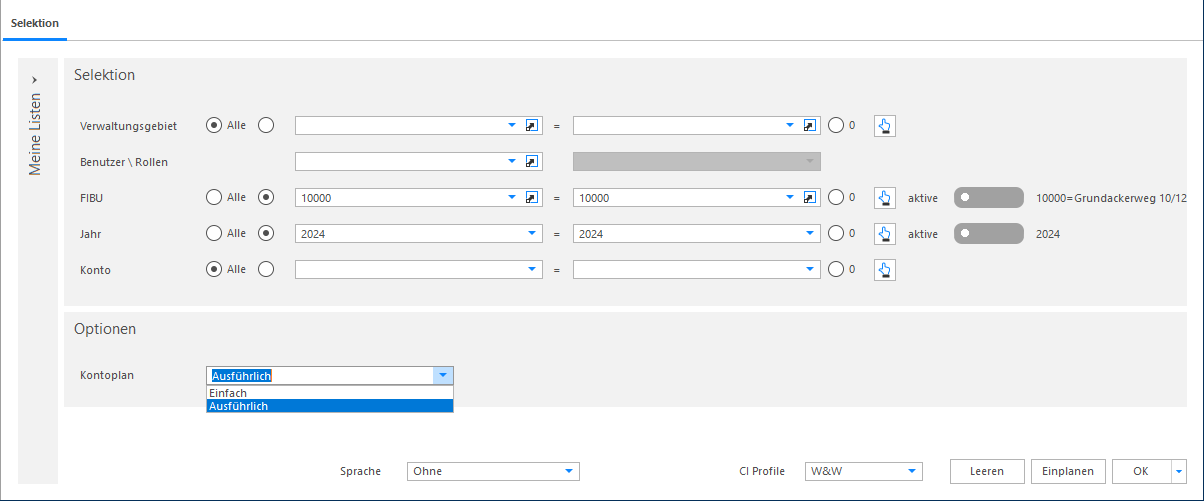Viewport: 1204px width, 501px height.
Task: Click Einplanen button
Action: coord(1068,471)
